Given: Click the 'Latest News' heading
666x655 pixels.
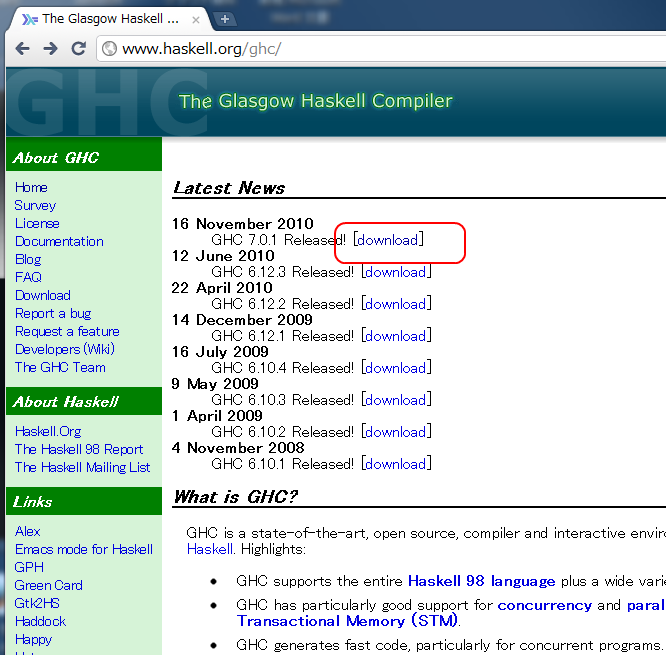Looking at the screenshot, I should click(x=229, y=188).
